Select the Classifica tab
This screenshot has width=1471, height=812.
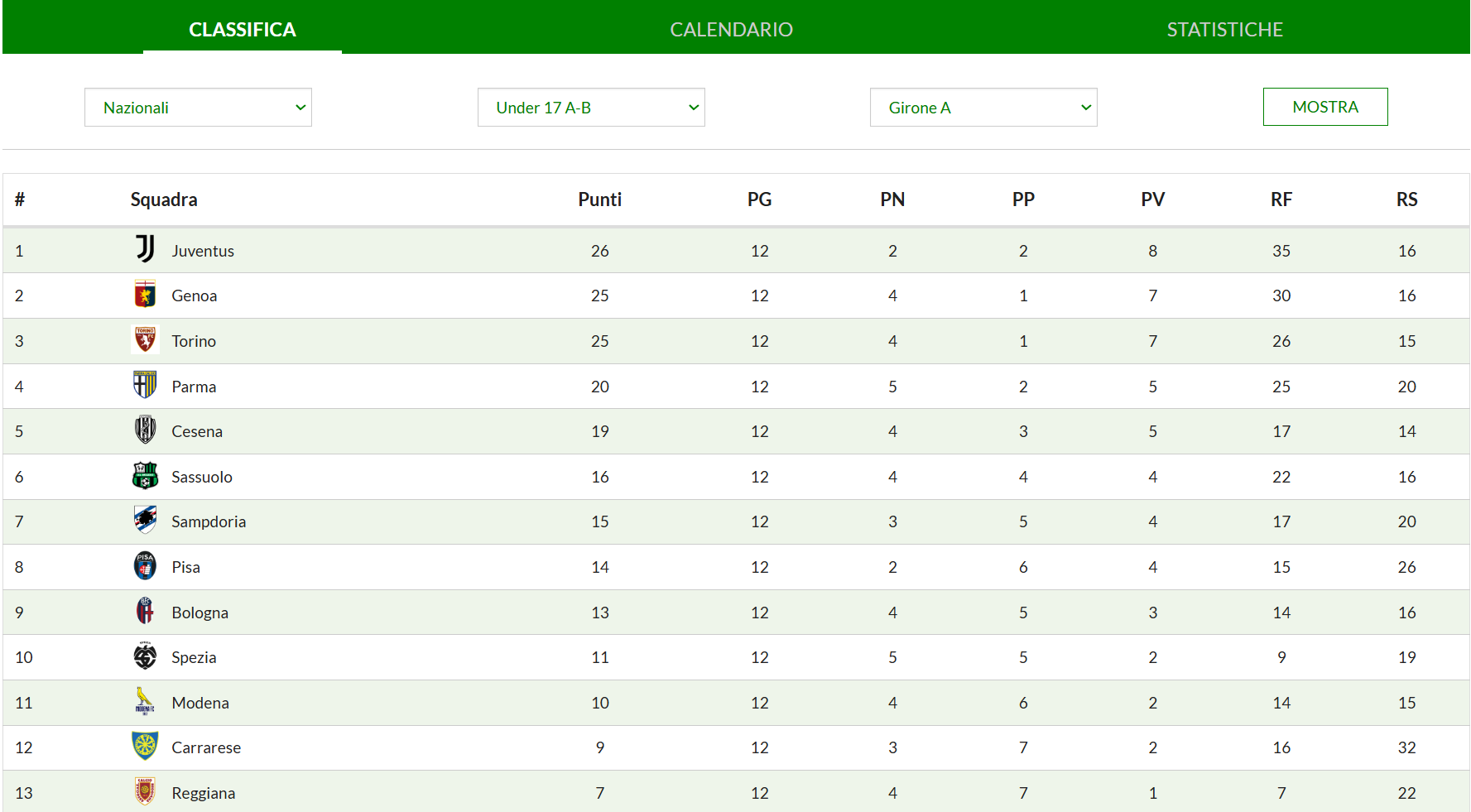click(x=243, y=30)
